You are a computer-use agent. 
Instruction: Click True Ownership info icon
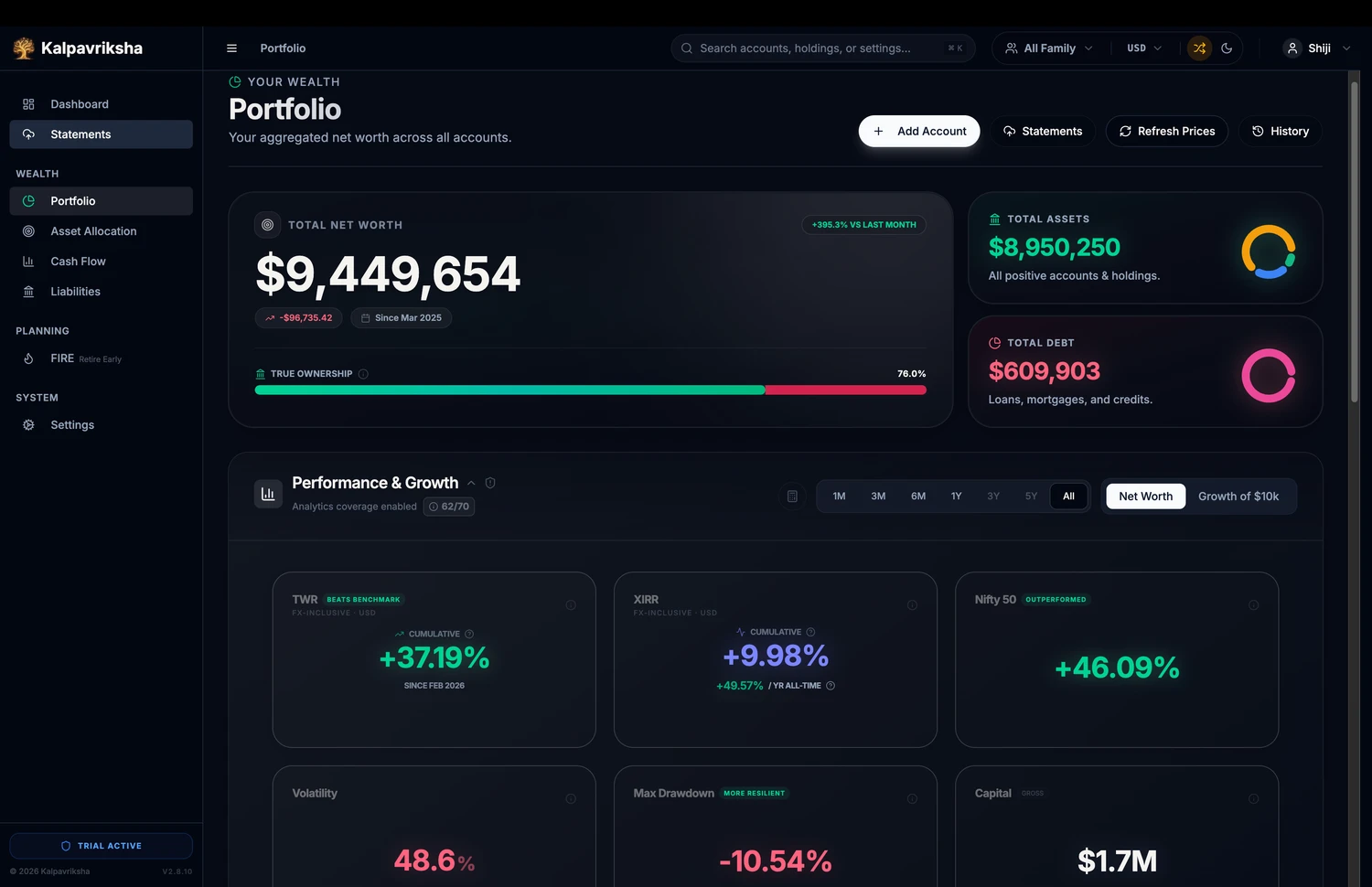point(363,374)
